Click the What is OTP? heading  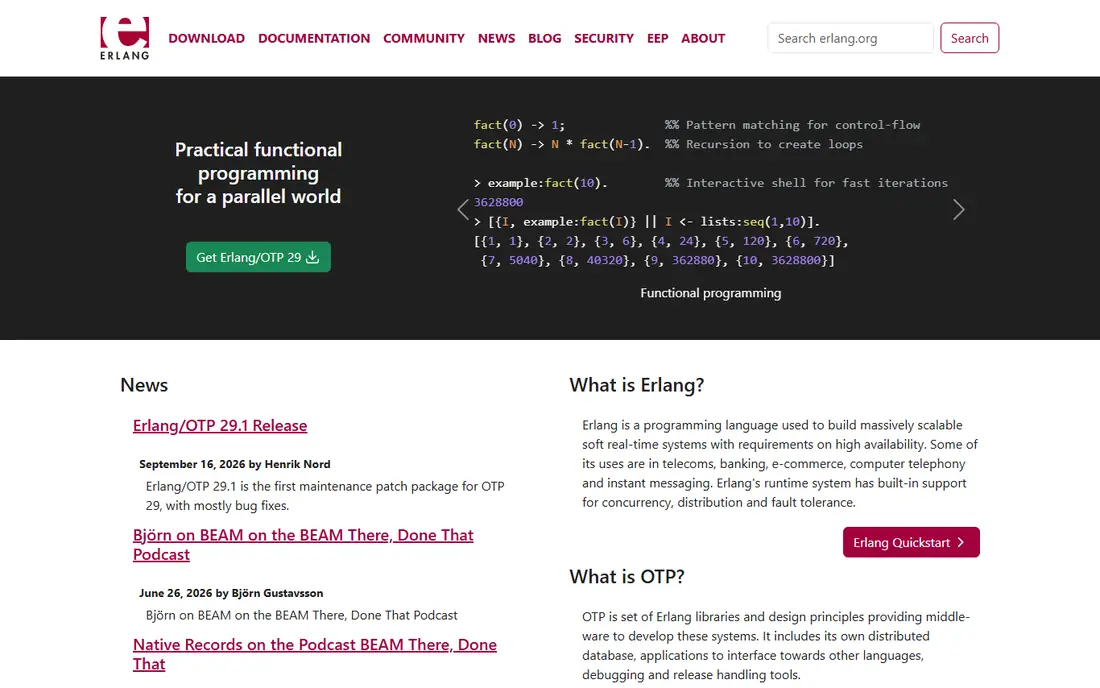pos(626,576)
